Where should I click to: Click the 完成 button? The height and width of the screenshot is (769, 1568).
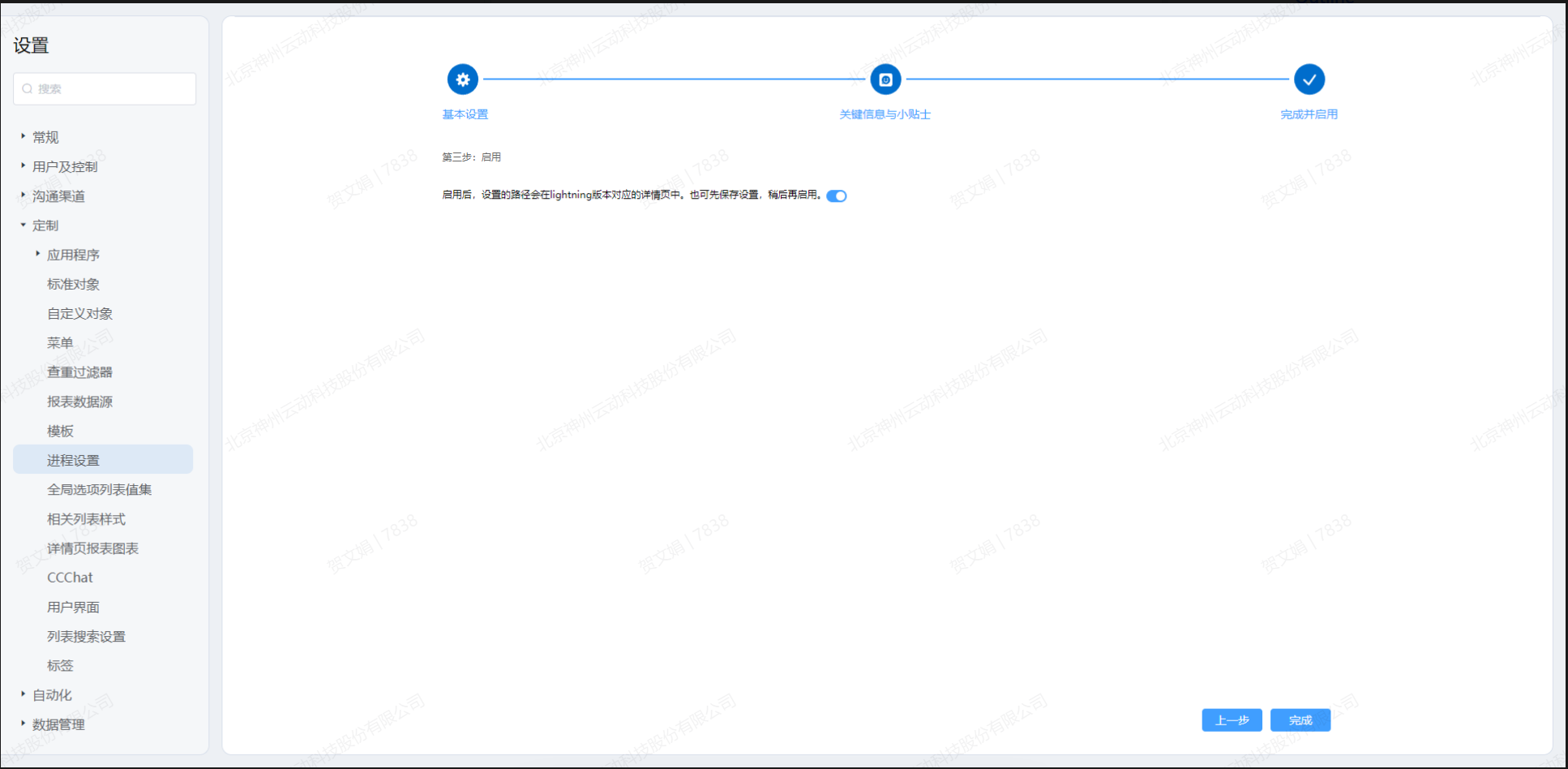coord(1300,720)
